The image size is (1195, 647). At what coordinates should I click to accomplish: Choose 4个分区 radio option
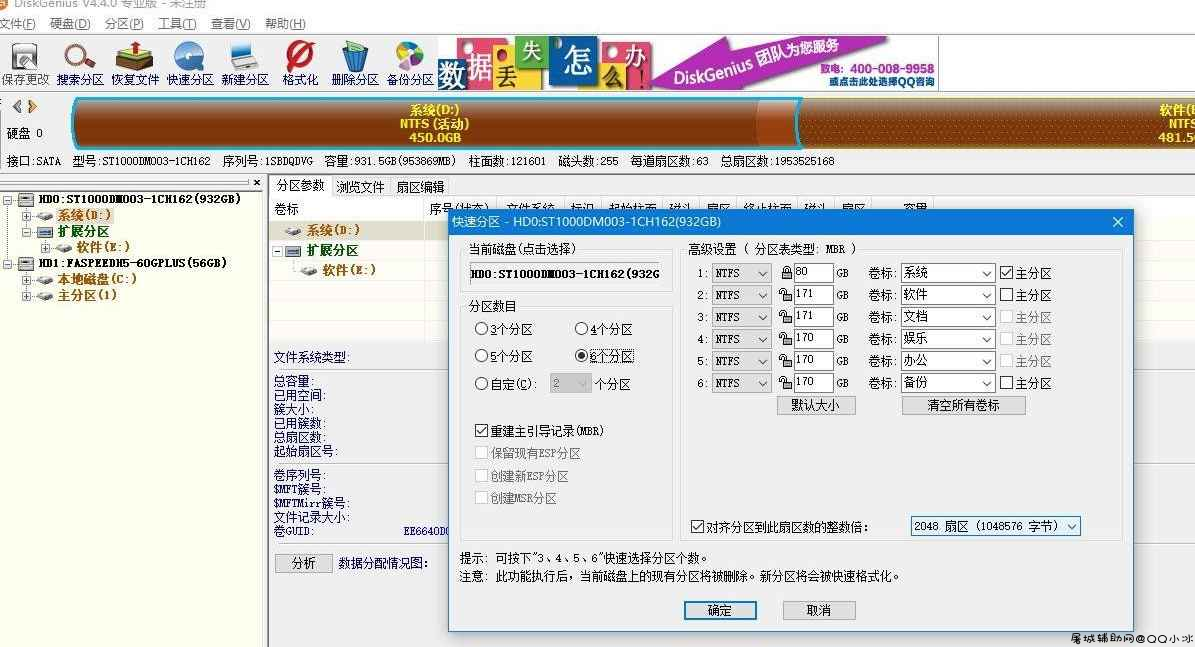(x=581, y=329)
